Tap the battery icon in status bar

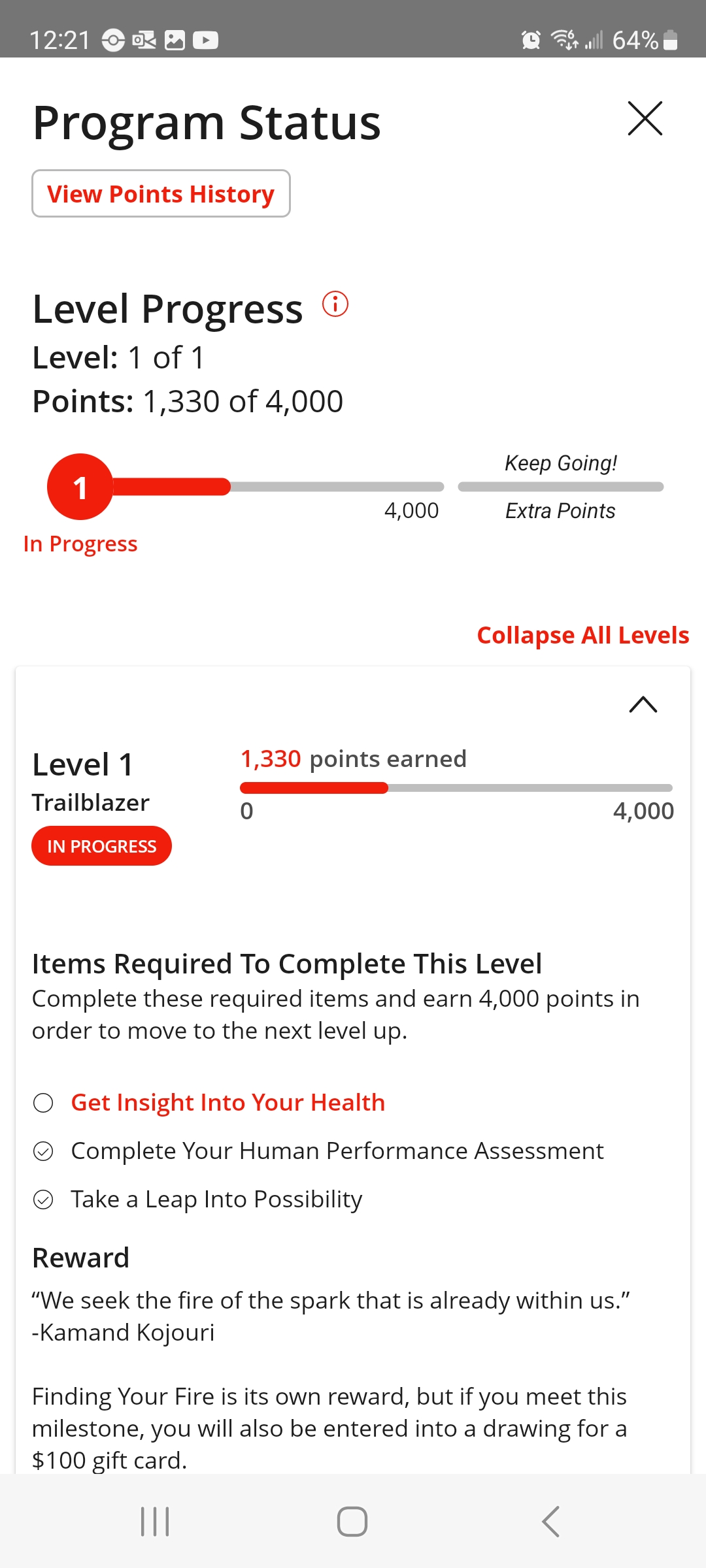pyautogui.click(x=670, y=40)
